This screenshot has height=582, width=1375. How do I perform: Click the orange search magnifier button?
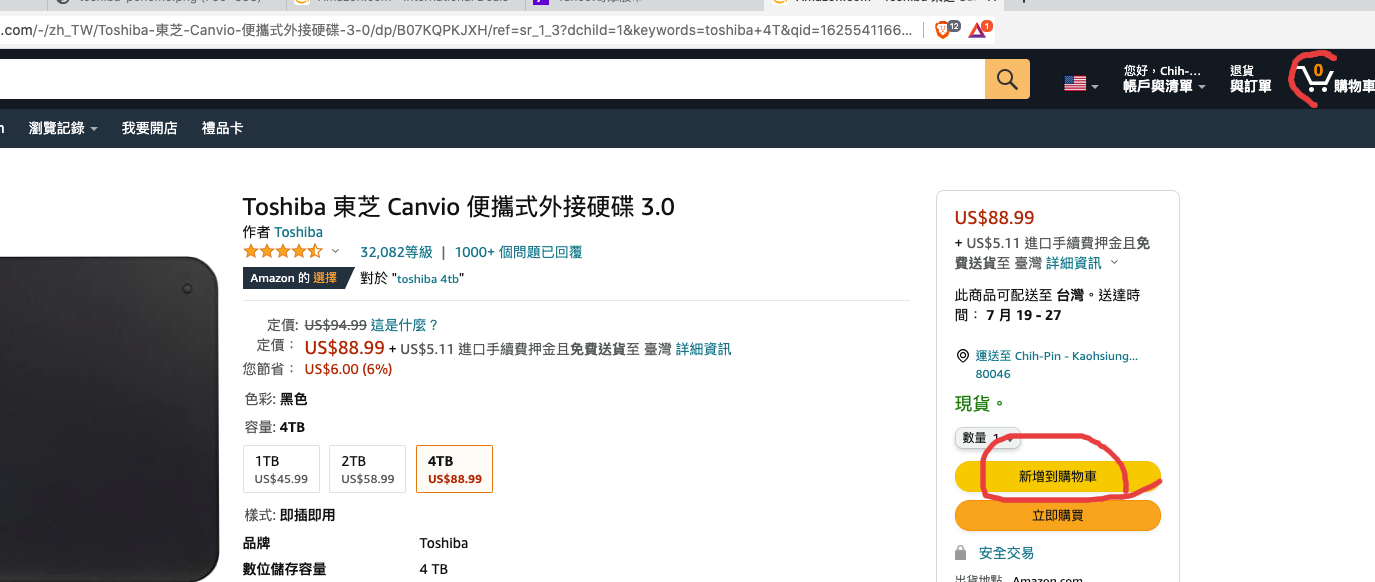coord(1007,79)
